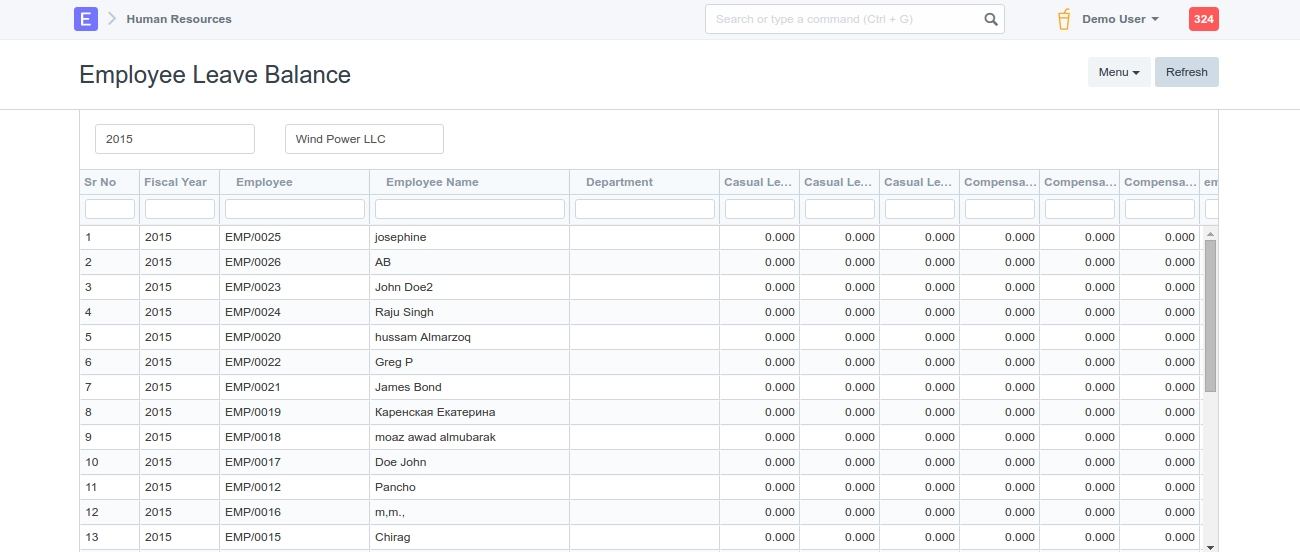Focus the Employee Name filter box
1300x552 pixels.
(469, 209)
